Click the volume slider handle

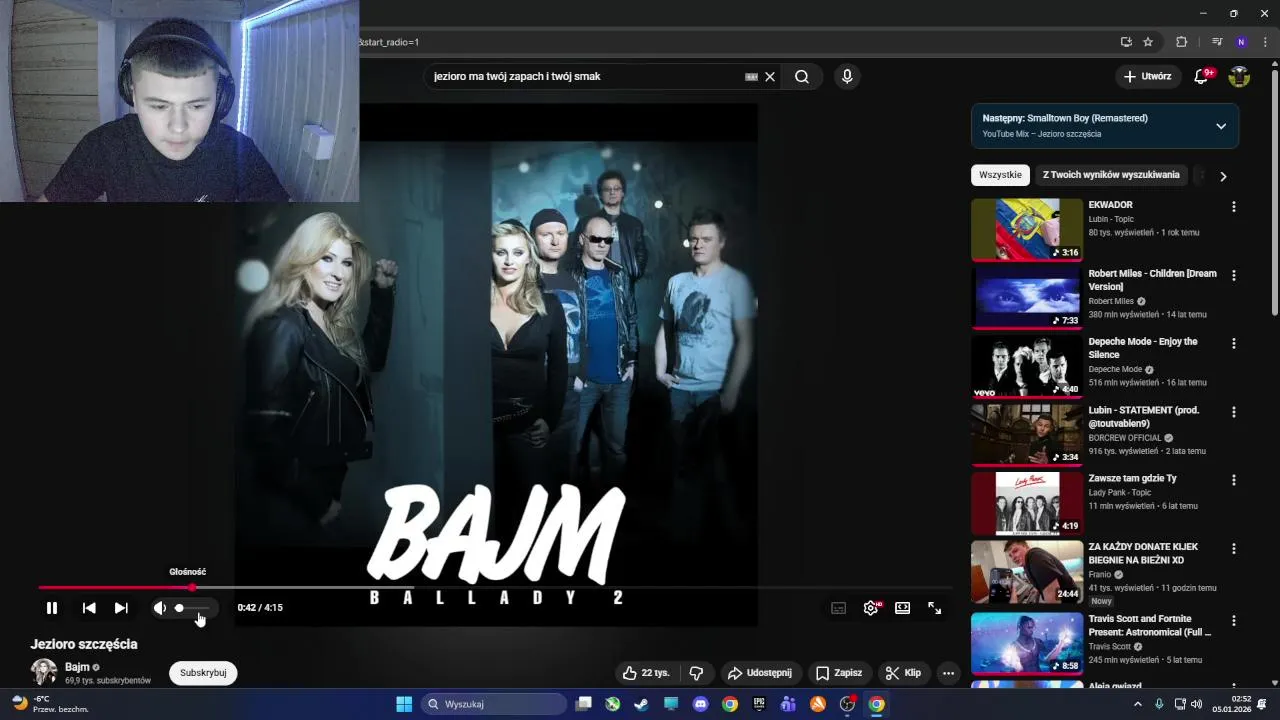pos(180,608)
